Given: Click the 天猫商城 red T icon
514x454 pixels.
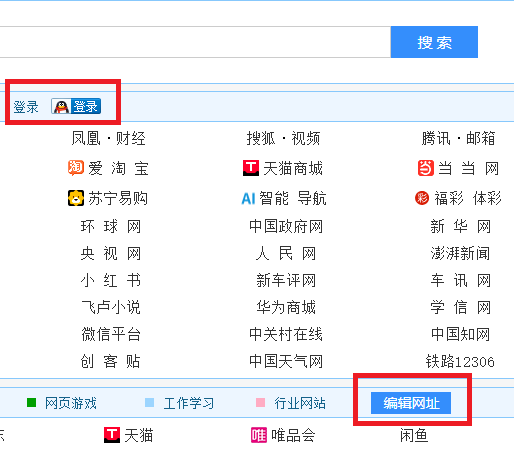Looking at the screenshot, I should (x=251, y=168).
